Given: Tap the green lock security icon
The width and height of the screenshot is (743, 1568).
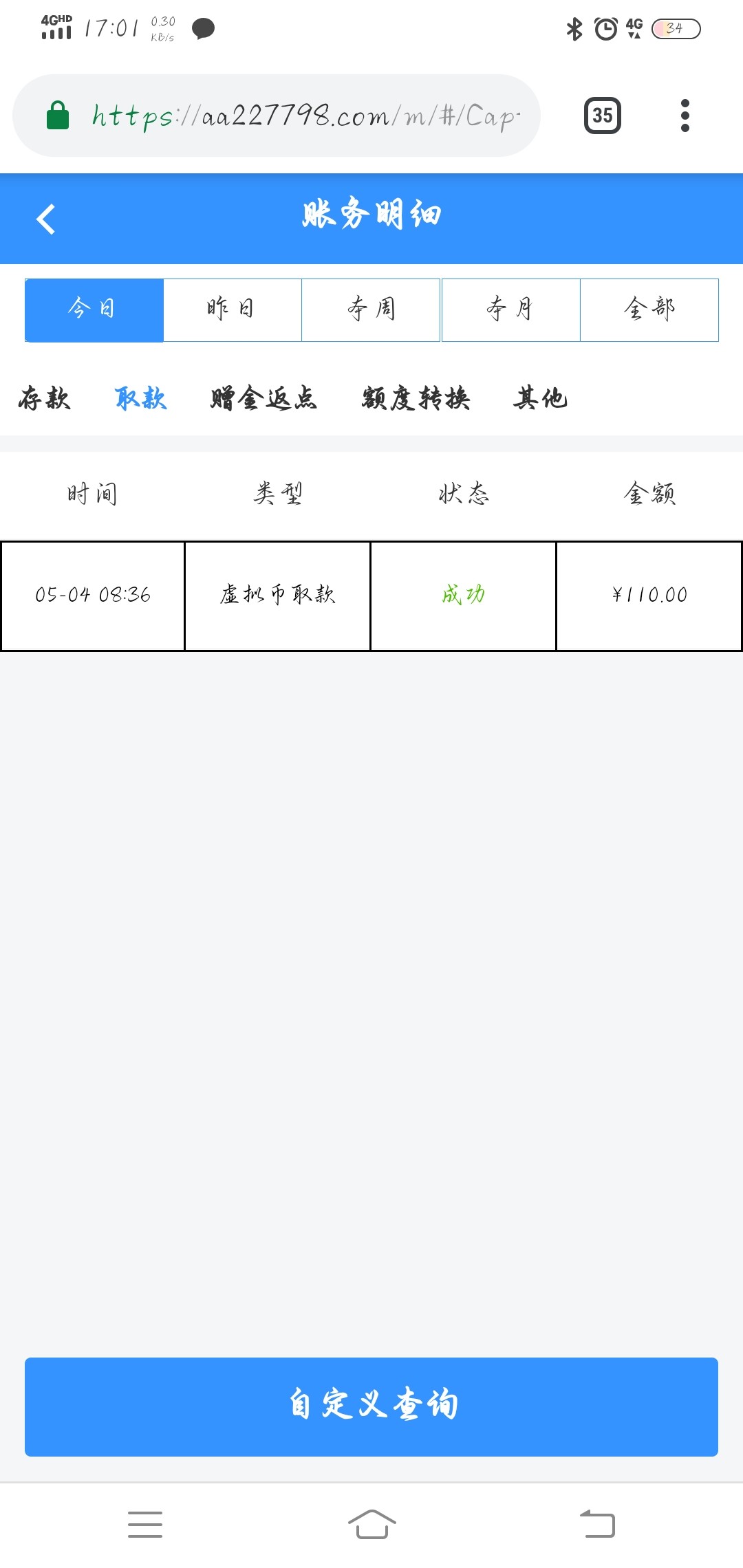Looking at the screenshot, I should click(58, 116).
